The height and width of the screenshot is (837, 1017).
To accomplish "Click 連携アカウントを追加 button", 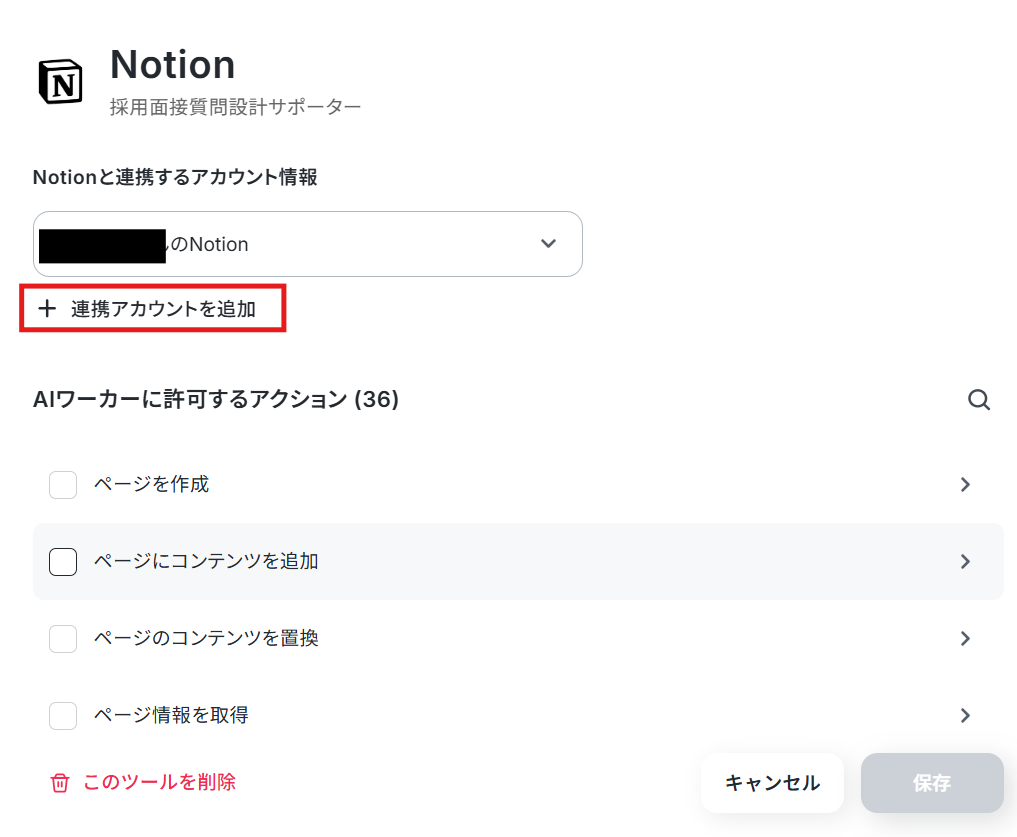I will (x=153, y=308).
